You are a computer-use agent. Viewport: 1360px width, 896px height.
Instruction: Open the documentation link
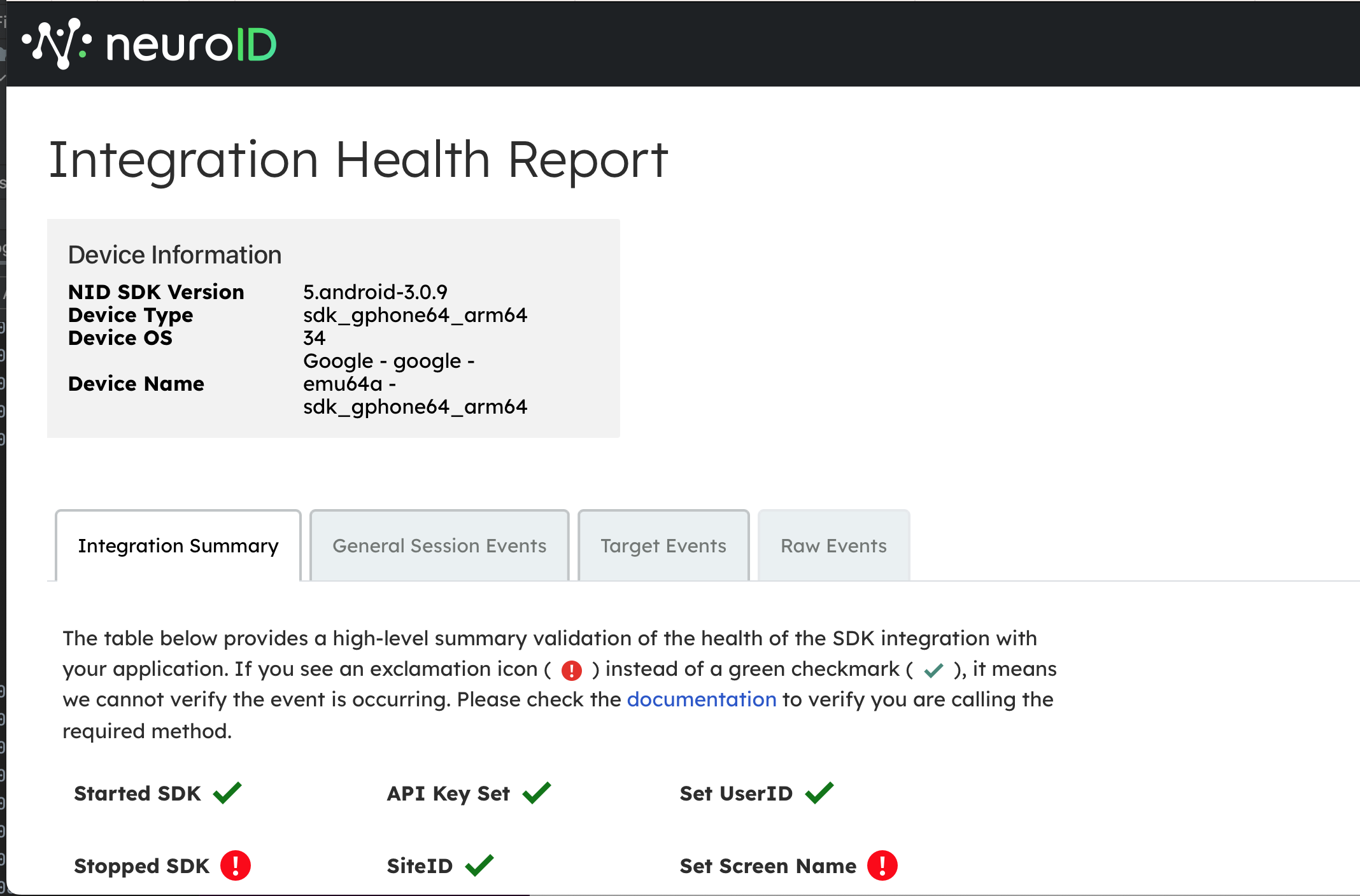point(702,699)
